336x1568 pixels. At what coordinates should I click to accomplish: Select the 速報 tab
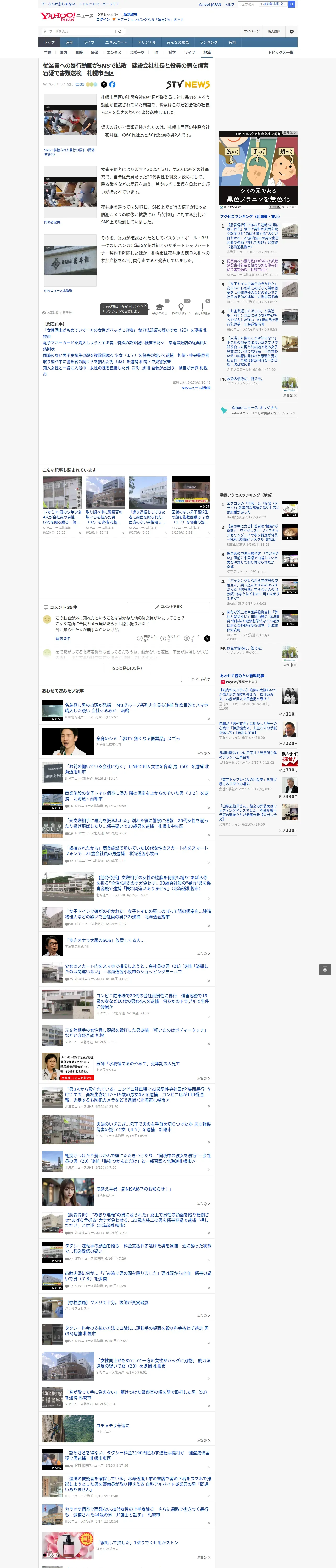69,42
